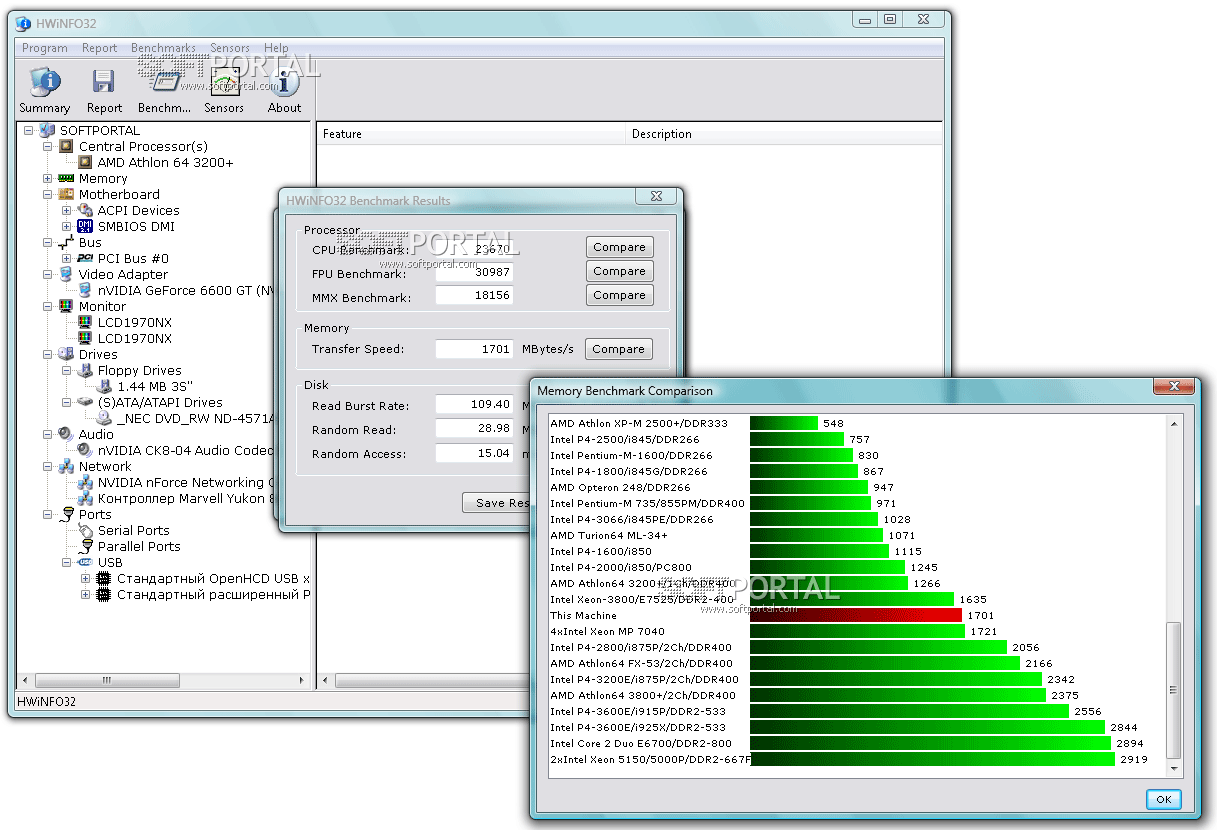This screenshot has width=1217, height=830.
Task: Open the Help menu
Action: click(277, 48)
